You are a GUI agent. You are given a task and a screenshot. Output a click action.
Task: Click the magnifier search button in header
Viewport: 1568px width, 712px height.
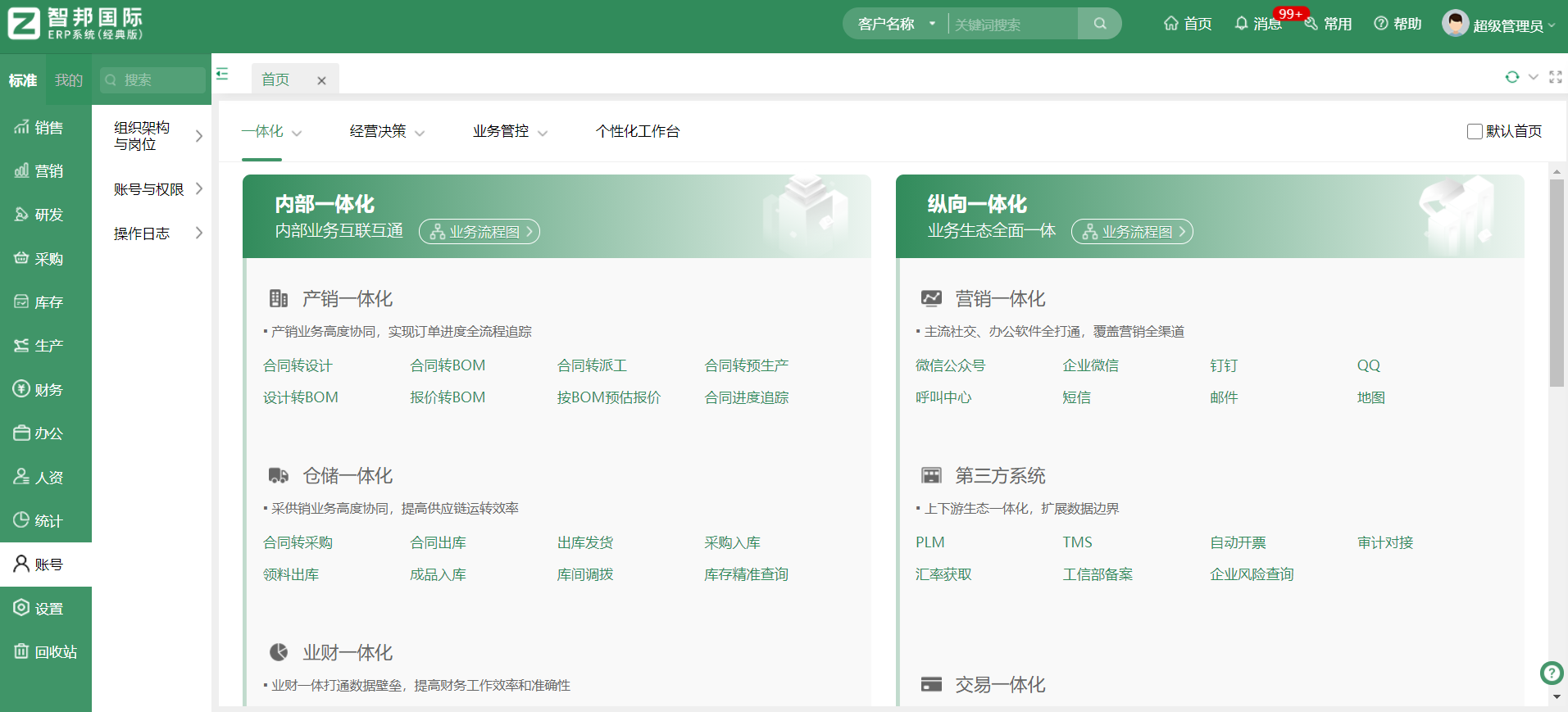1100,24
